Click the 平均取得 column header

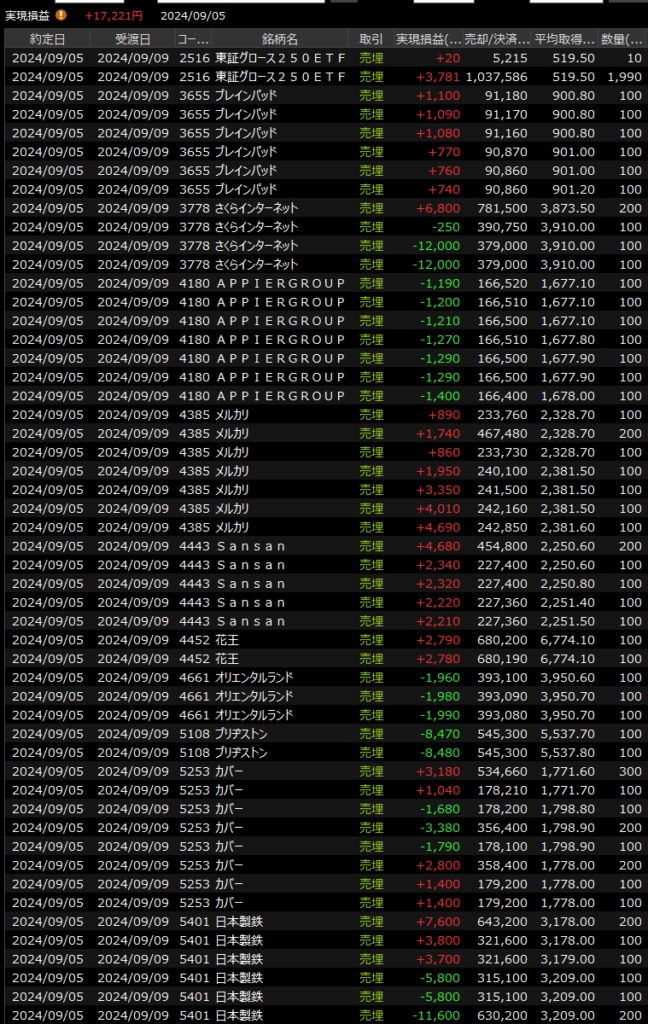pos(565,39)
